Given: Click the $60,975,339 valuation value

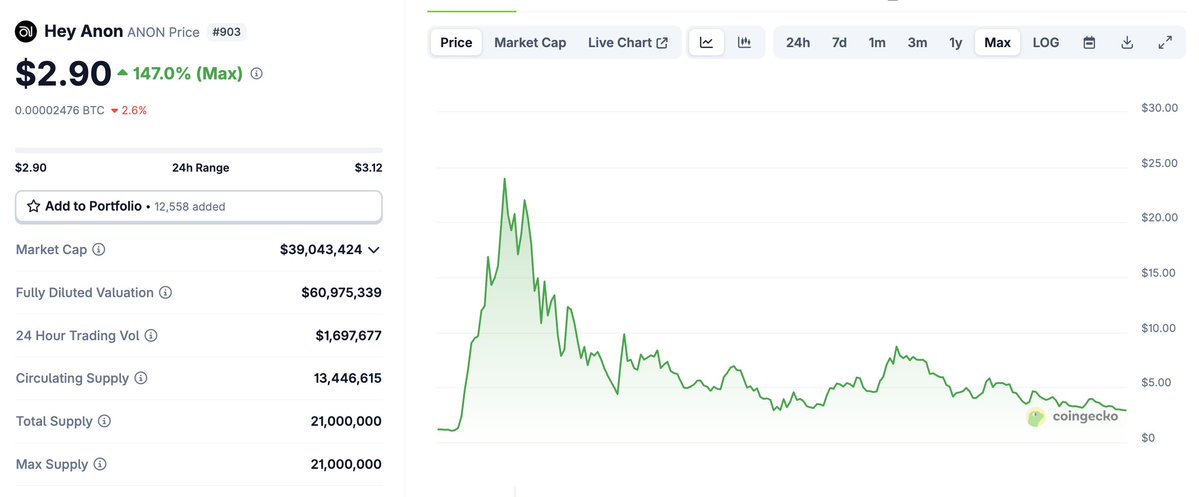Looking at the screenshot, I should [x=342, y=292].
